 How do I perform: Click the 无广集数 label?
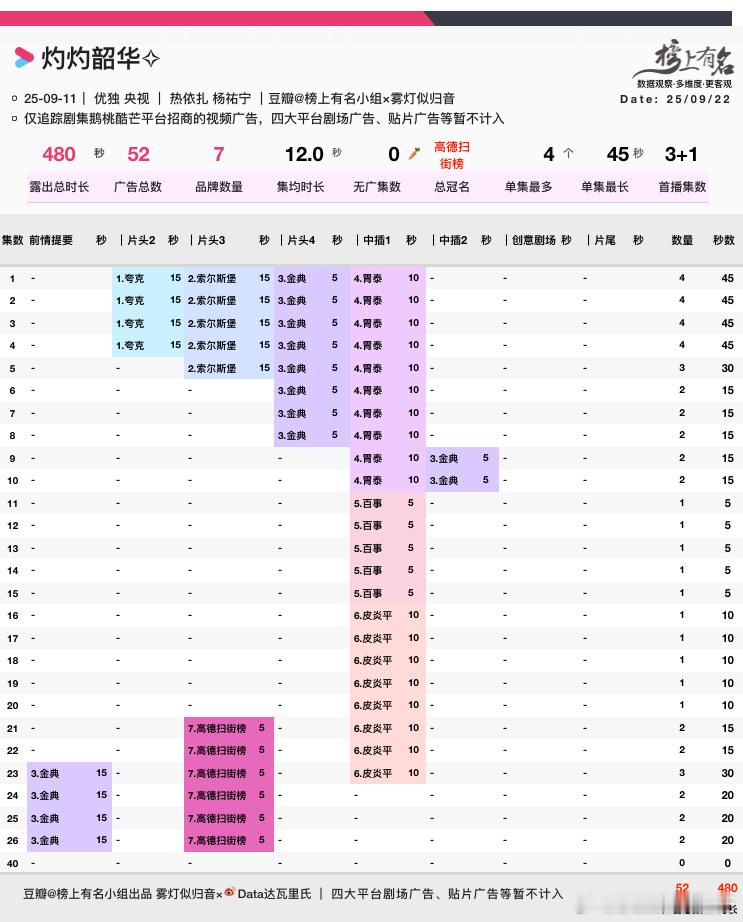377,187
